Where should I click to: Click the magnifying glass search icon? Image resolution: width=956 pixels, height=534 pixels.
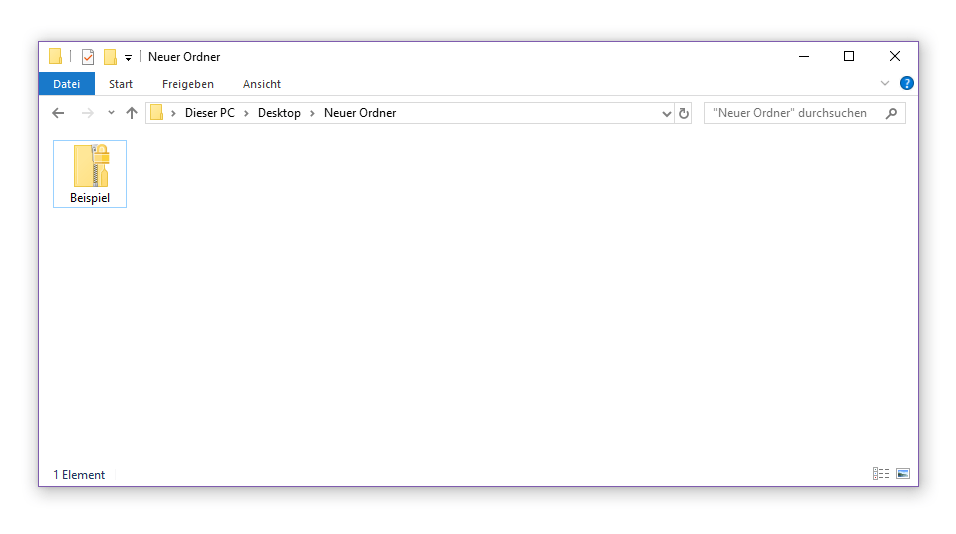tap(891, 113)
